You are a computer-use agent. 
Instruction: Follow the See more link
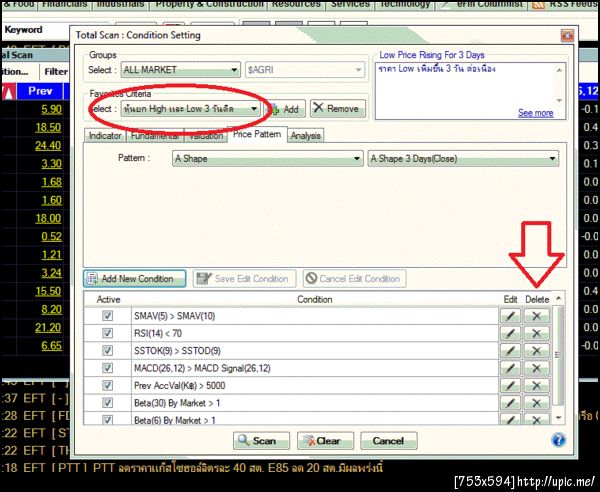coord(535,113)
